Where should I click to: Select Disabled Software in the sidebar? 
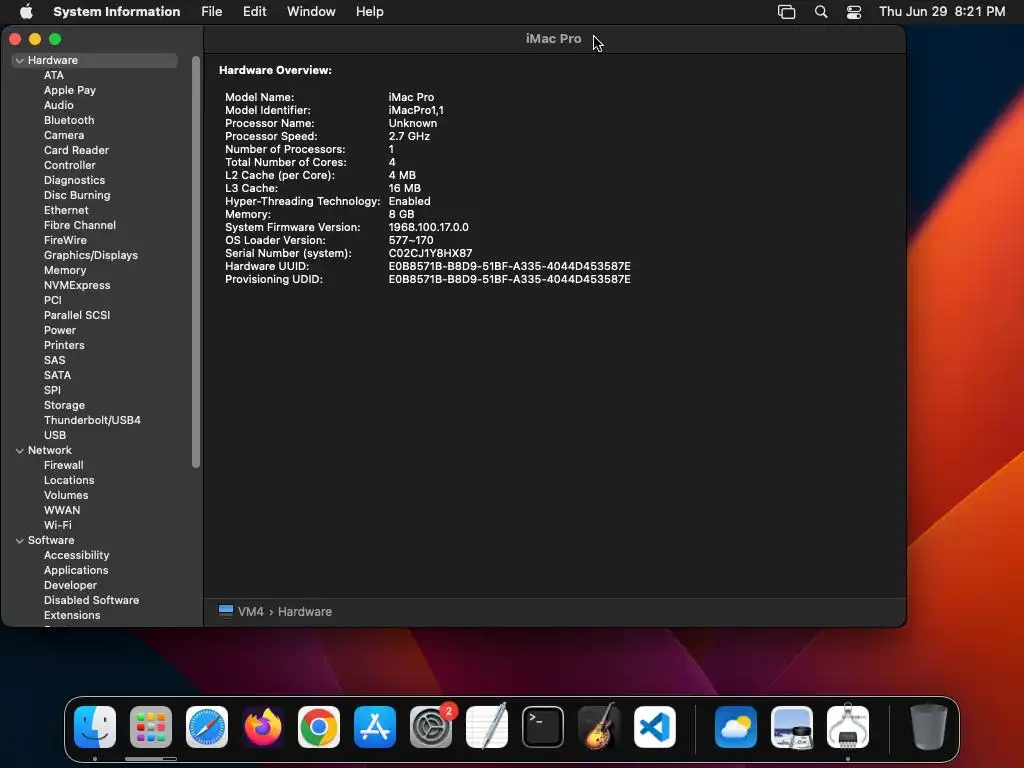click(91, 601)
